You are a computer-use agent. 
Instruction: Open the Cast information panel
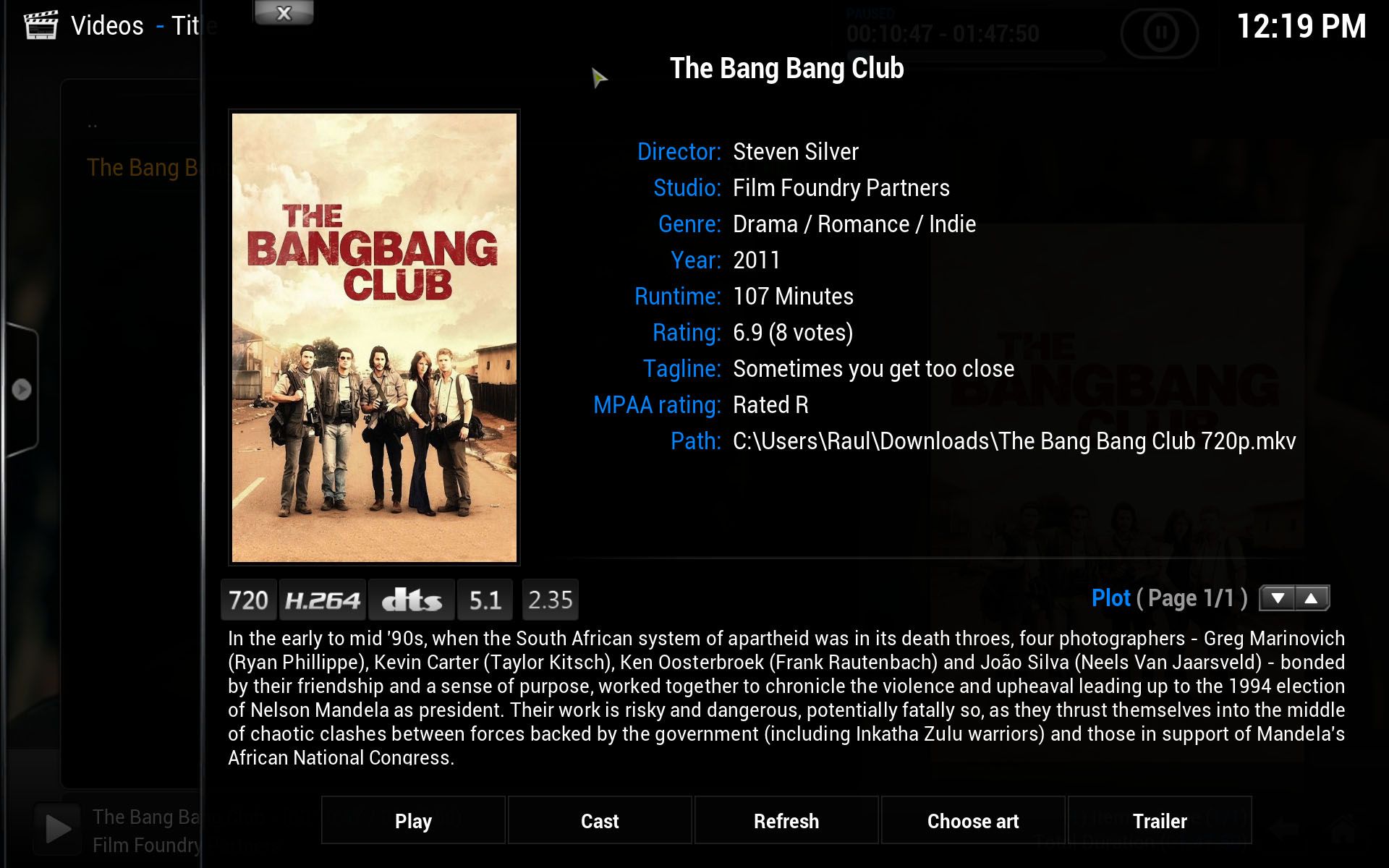[599, 820]
